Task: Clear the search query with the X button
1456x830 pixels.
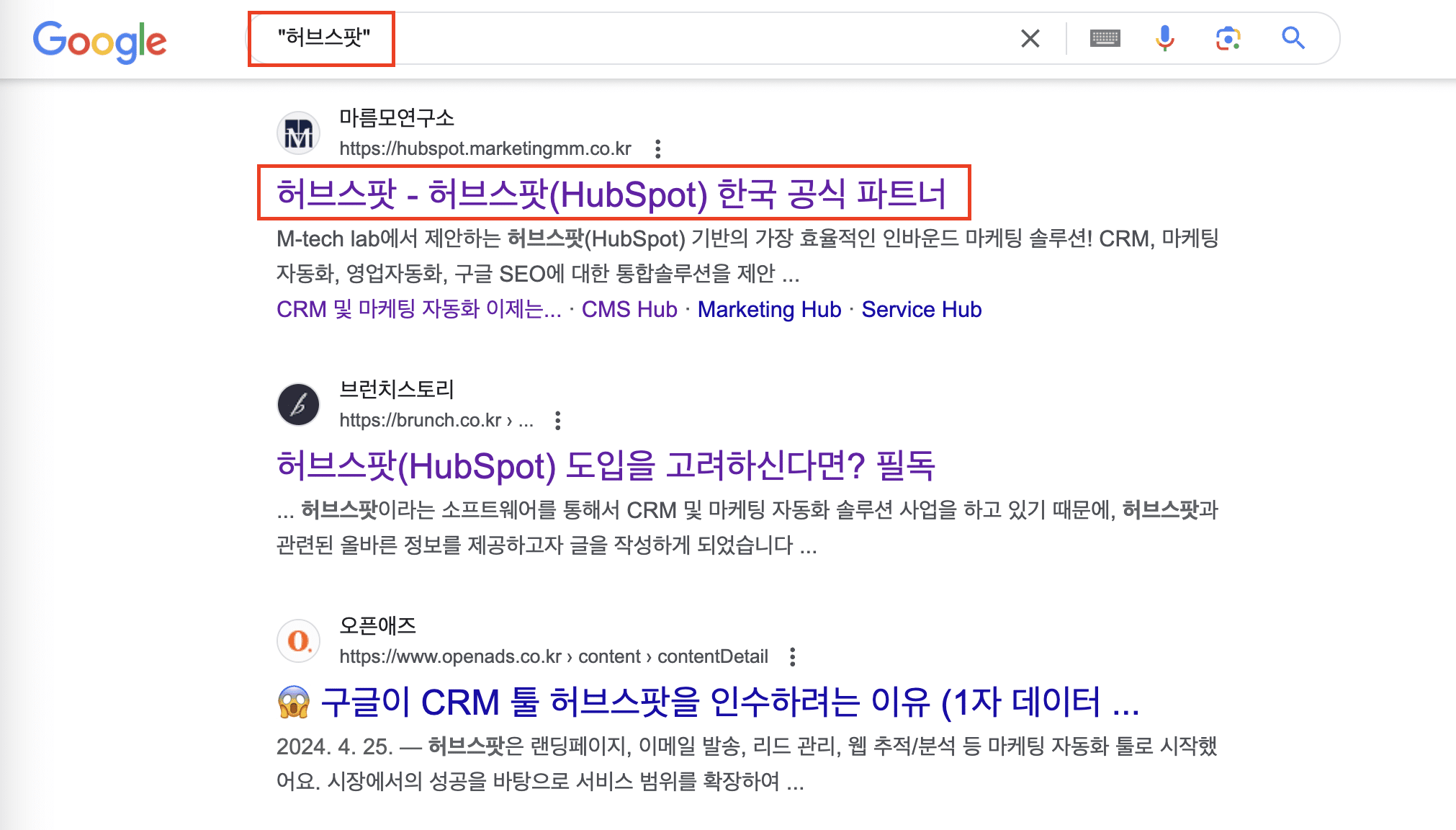Action: coord(1030,39)
